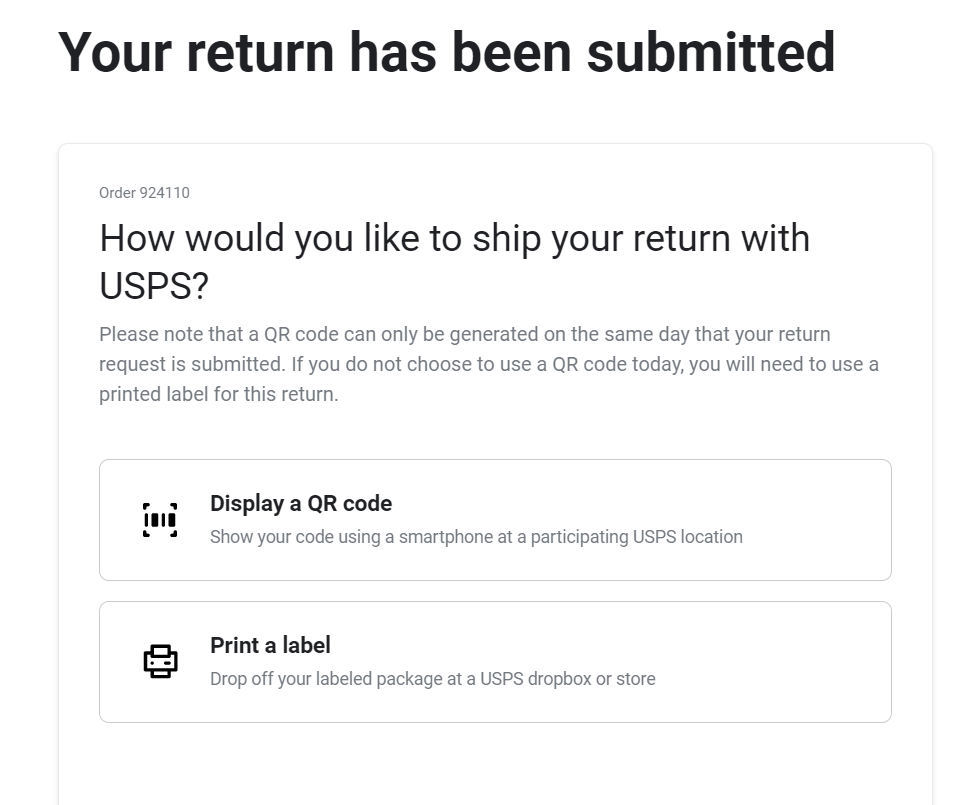This screenshot has height=805, width=967.
Task: Click 'USPS dropbox or store' in label description
Action: pyautogui.click(x=568, y=679)
